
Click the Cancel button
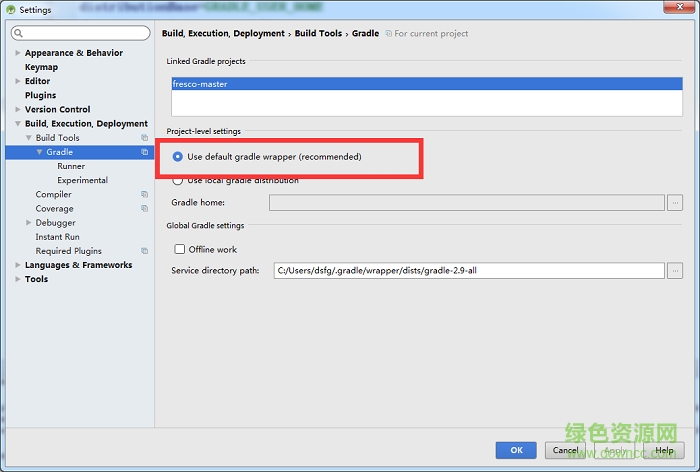point(565,450)
